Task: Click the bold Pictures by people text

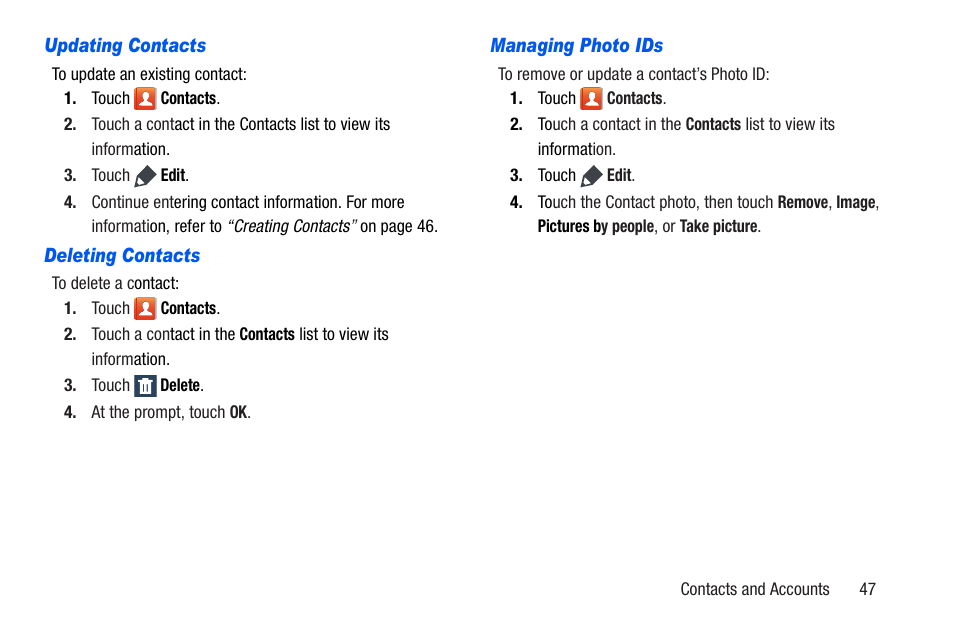Action: click(596, 226)
